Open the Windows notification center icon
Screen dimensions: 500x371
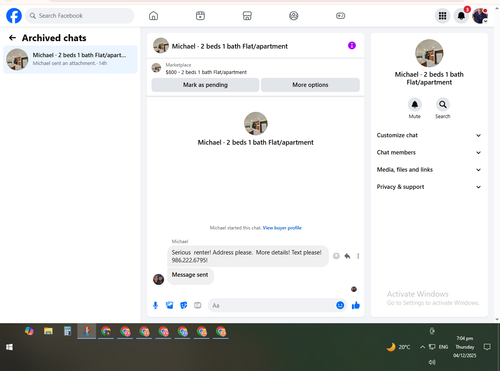[x=487, y=347]
